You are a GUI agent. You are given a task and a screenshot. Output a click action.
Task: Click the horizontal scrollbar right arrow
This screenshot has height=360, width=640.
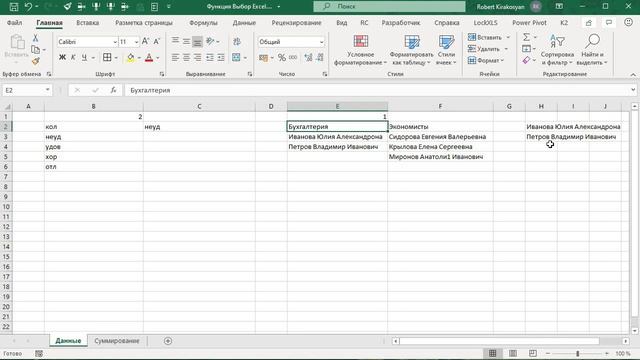point(626,341)
